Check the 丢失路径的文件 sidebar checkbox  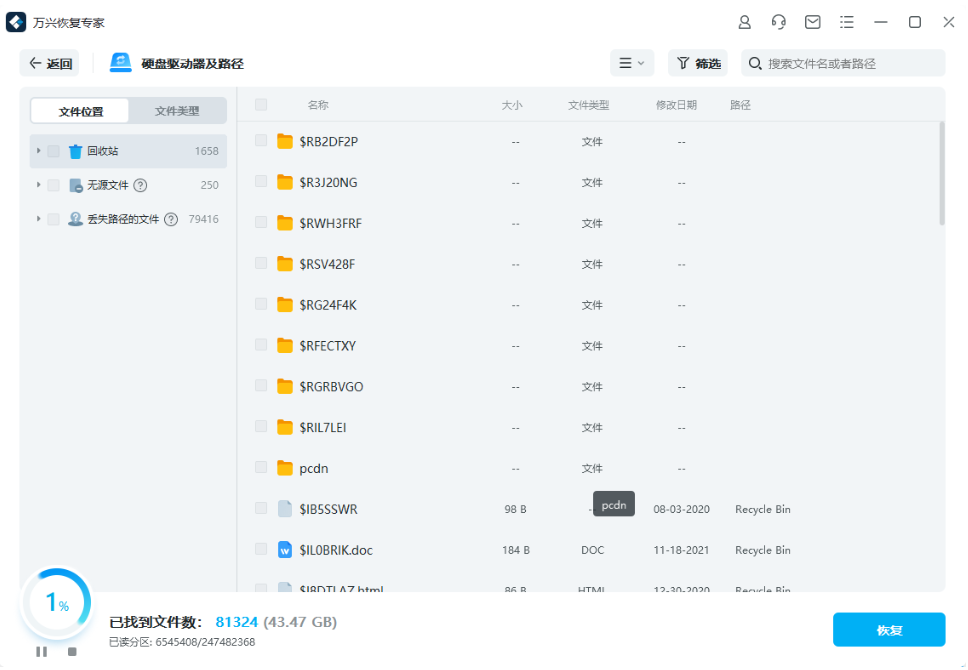pos(54,219)
